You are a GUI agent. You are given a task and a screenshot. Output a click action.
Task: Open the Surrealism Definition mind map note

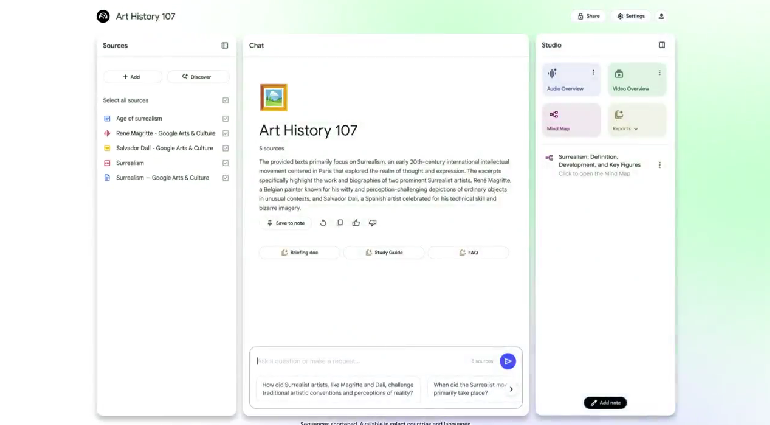pyautogui.click(x=599, y=165)
